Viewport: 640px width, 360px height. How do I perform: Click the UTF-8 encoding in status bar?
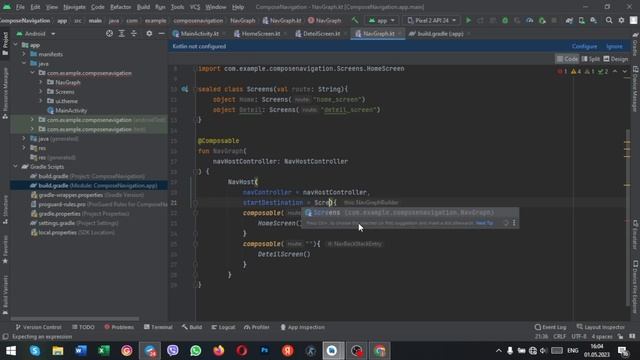[x=579, y=337]
